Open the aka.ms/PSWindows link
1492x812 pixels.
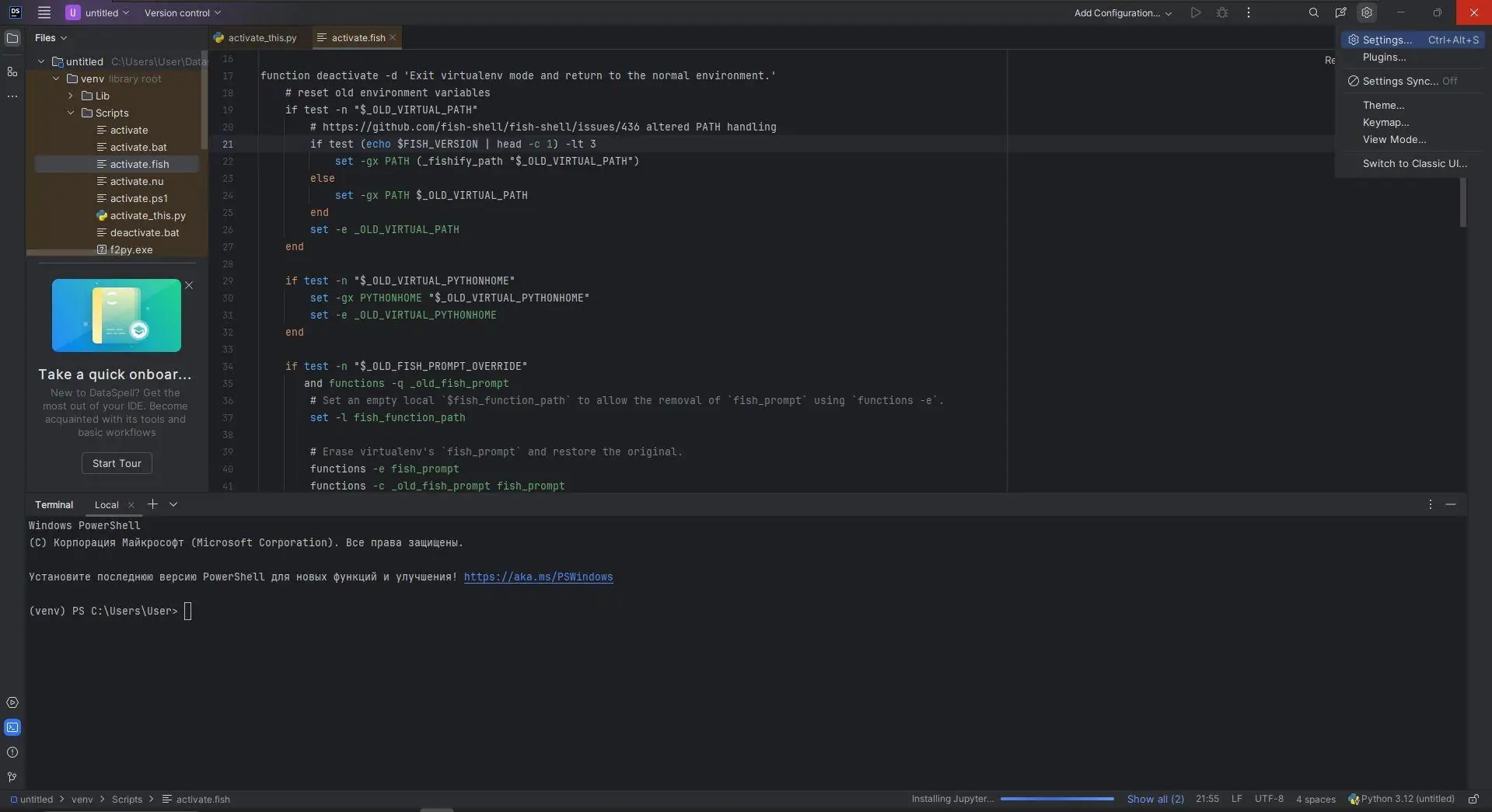538,577
